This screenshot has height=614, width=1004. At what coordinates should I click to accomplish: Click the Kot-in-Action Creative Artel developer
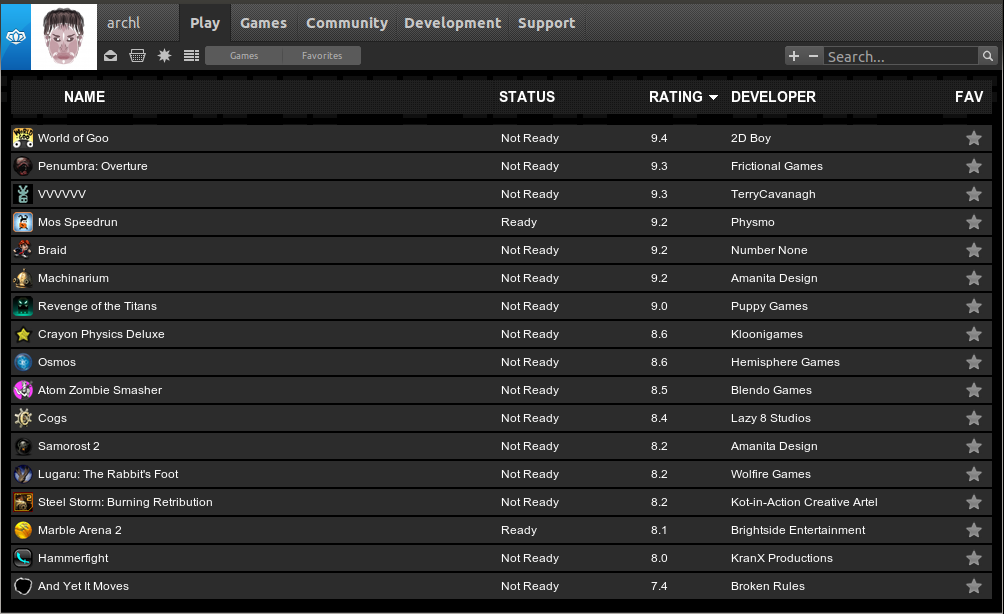click(x=804, y=502)
